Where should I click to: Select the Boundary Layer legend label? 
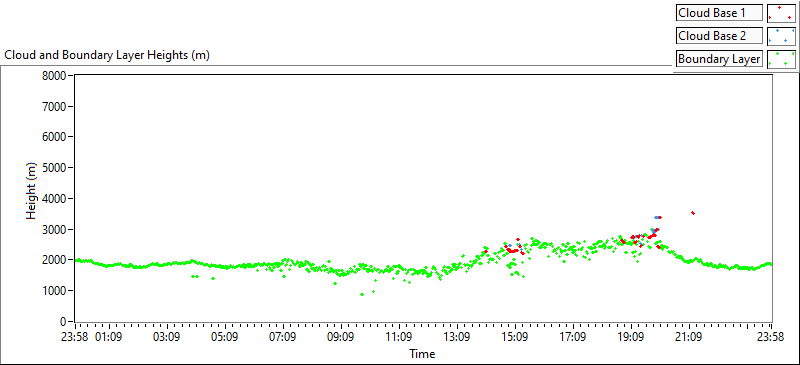[x=719, y=59]
